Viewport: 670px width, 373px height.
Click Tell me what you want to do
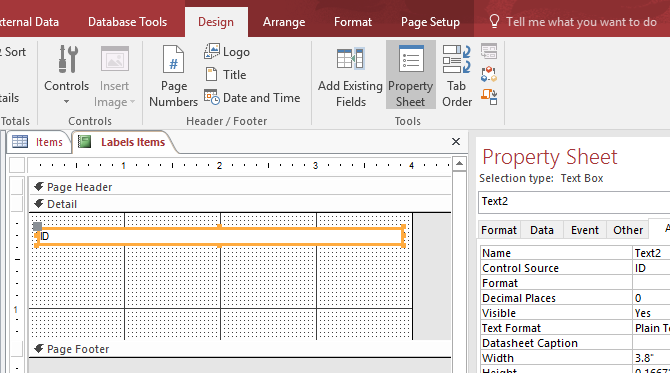click(581, 22)
